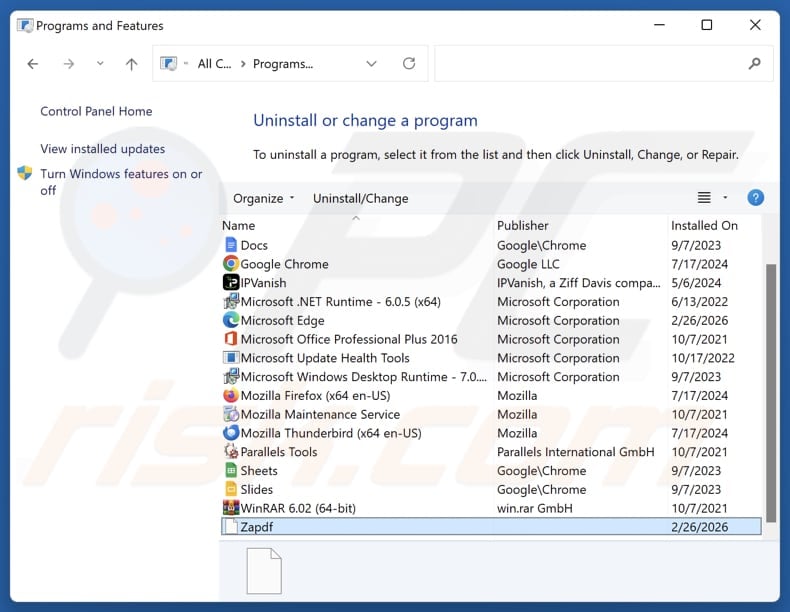Image resolution: width=790 pixels, height=612 pixels.
Task: Select Mozilla Thunderbird (x64 en-US) name
Action: click(x=331, y=433)
